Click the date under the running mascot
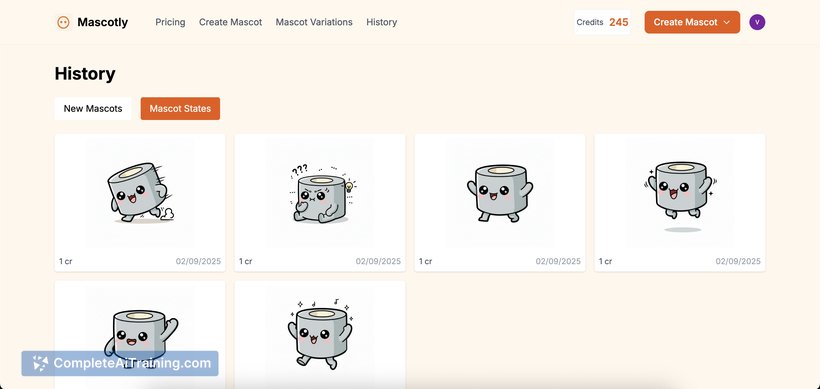820x389 pixels. (198, 261)
